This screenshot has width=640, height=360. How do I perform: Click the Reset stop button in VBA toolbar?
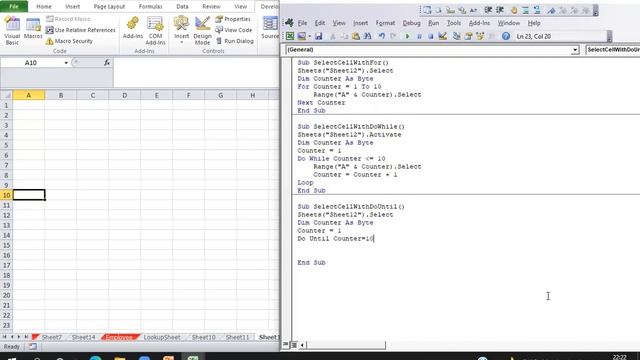(x=430, y=36)
